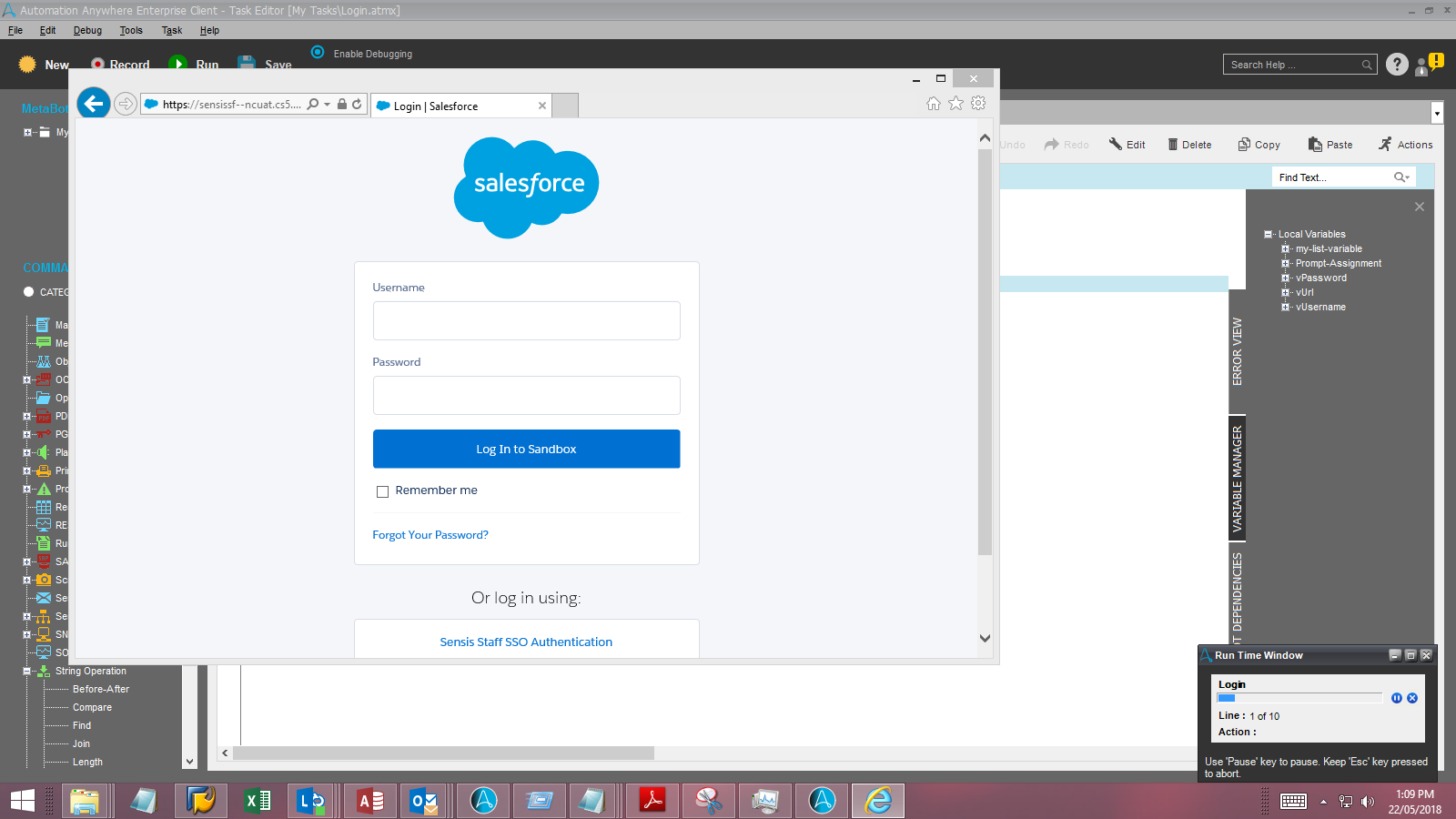Viewport: 1456px width, 819px height.
Task: Click Delete trash in the task toolbar
Action: click(x=1189, y=145)
